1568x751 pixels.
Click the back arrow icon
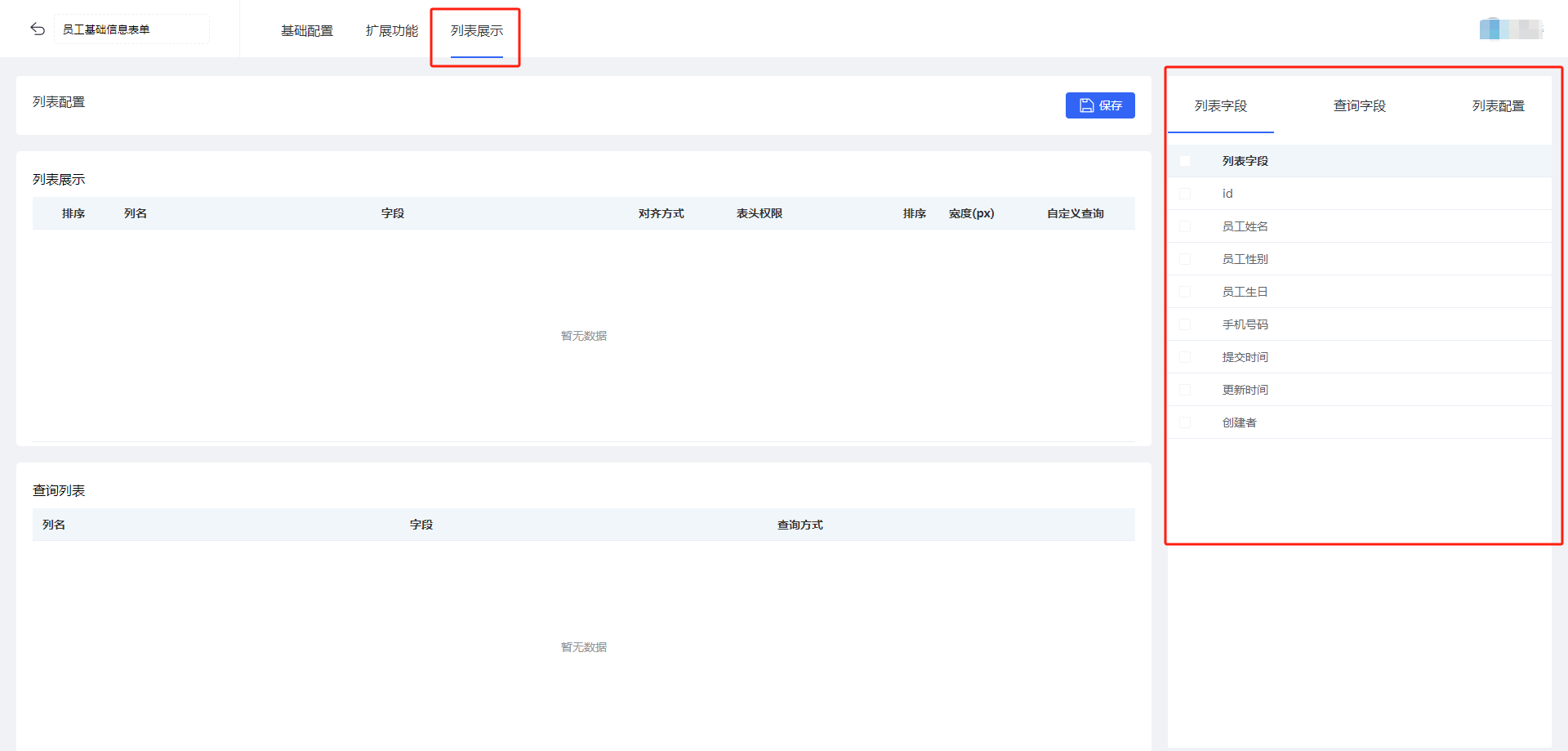click(38, 29)
